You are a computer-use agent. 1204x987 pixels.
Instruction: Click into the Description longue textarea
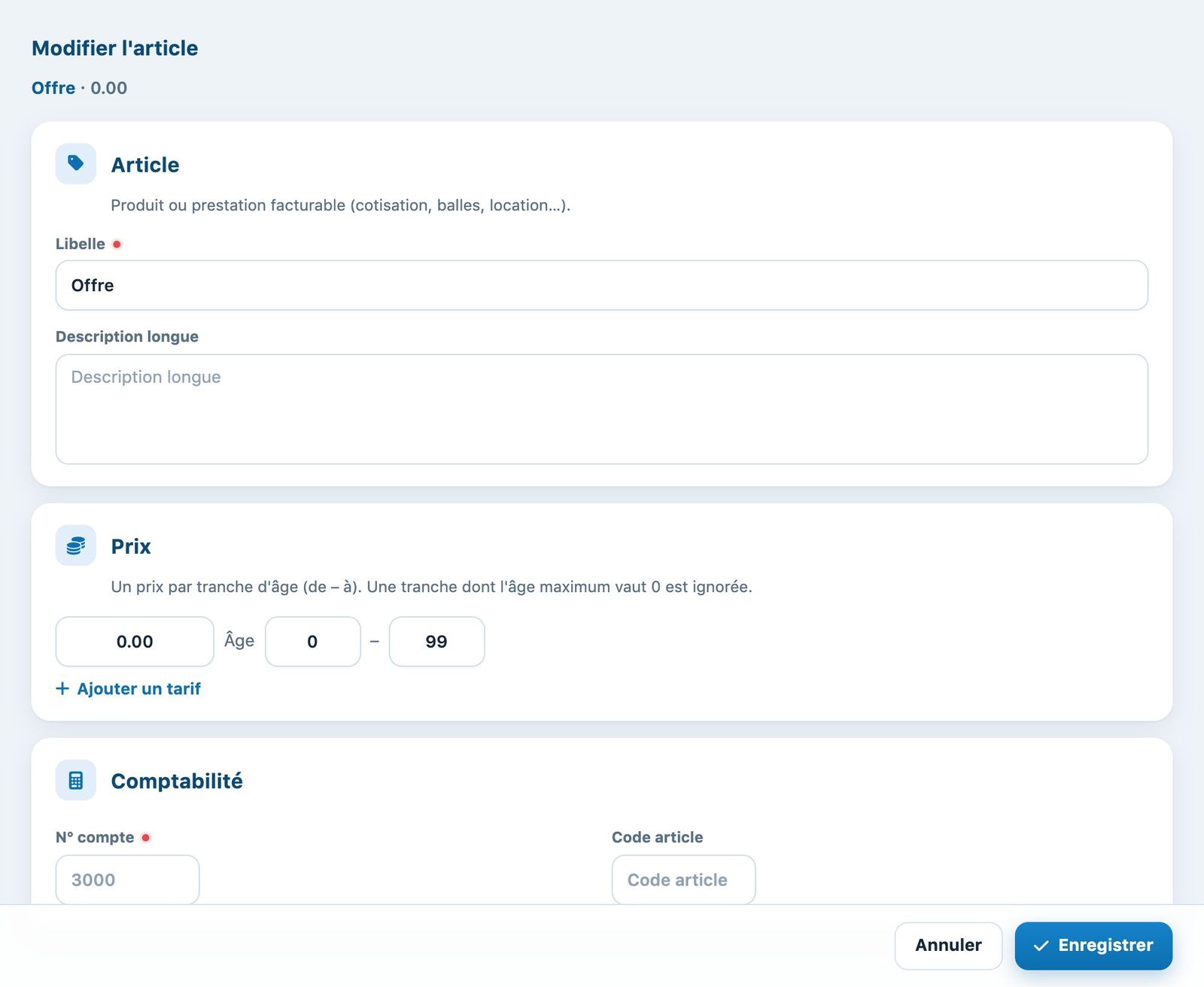pyautogui.click(x=601, y=409)
